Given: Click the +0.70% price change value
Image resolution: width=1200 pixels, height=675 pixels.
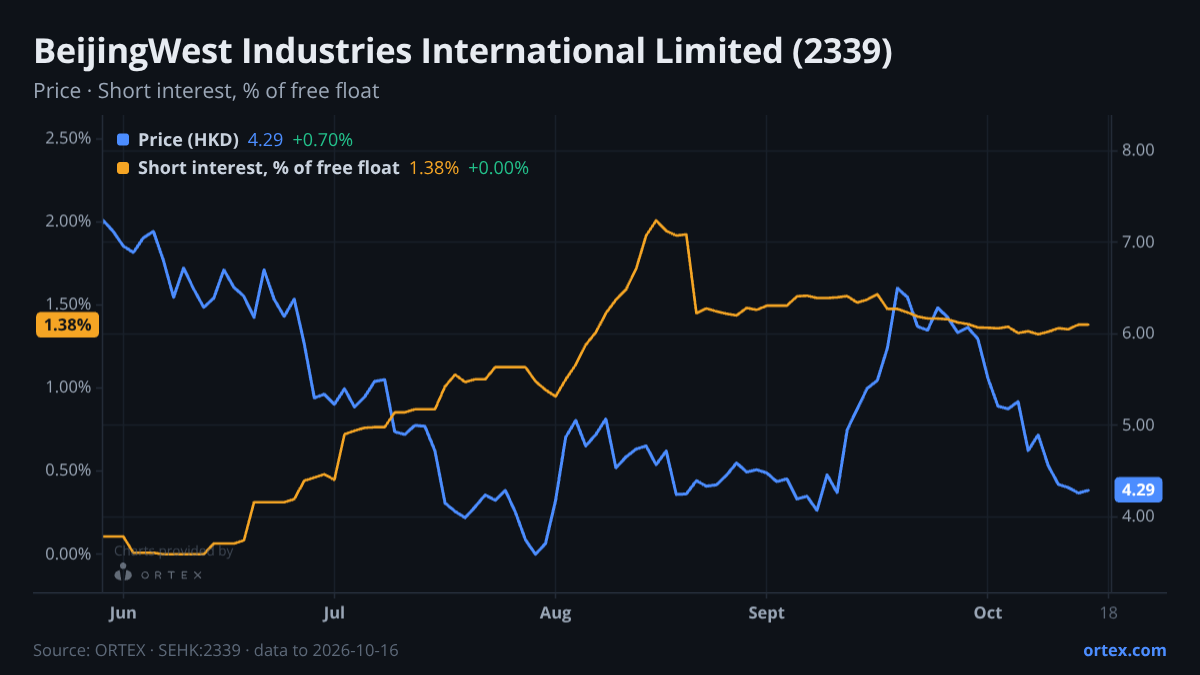Looking at the screenshot, I should 322,140.
